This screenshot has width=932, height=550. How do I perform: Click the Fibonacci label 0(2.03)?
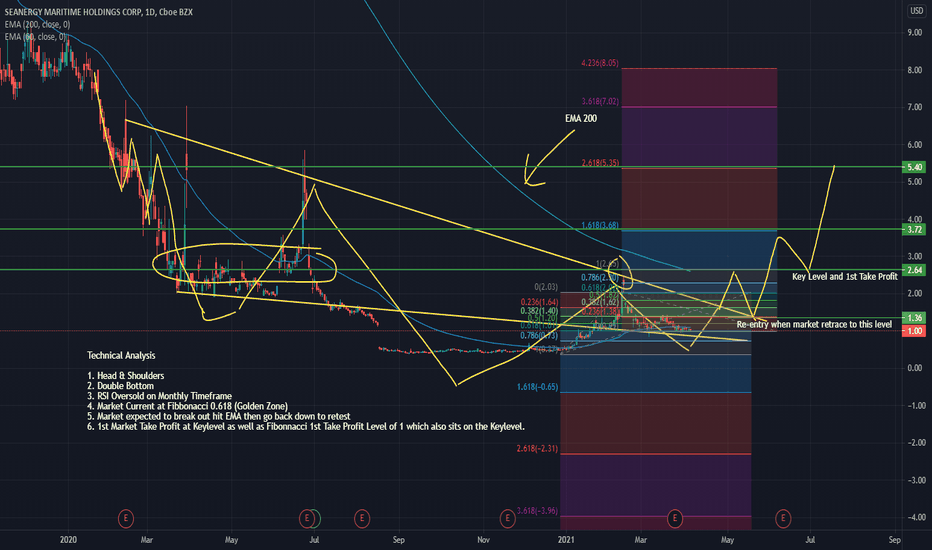pyautogui.click(x=546, y=287)
